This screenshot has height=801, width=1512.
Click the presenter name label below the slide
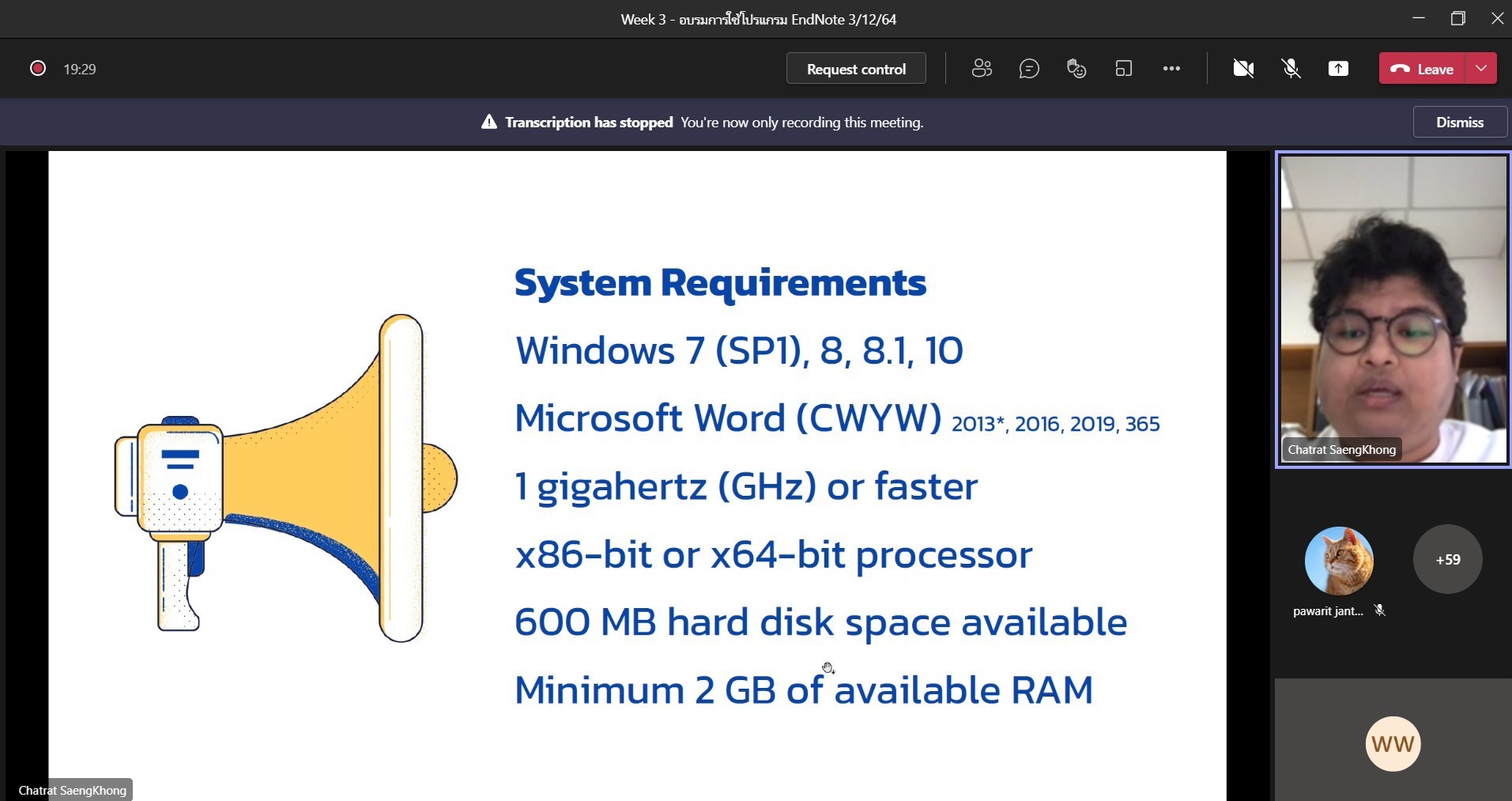(x=72, y=790)
